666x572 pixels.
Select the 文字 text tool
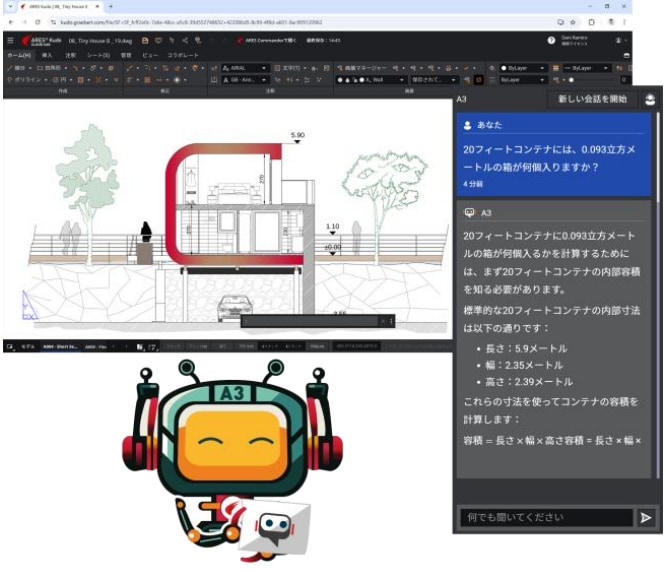click(x=288, y=68)
